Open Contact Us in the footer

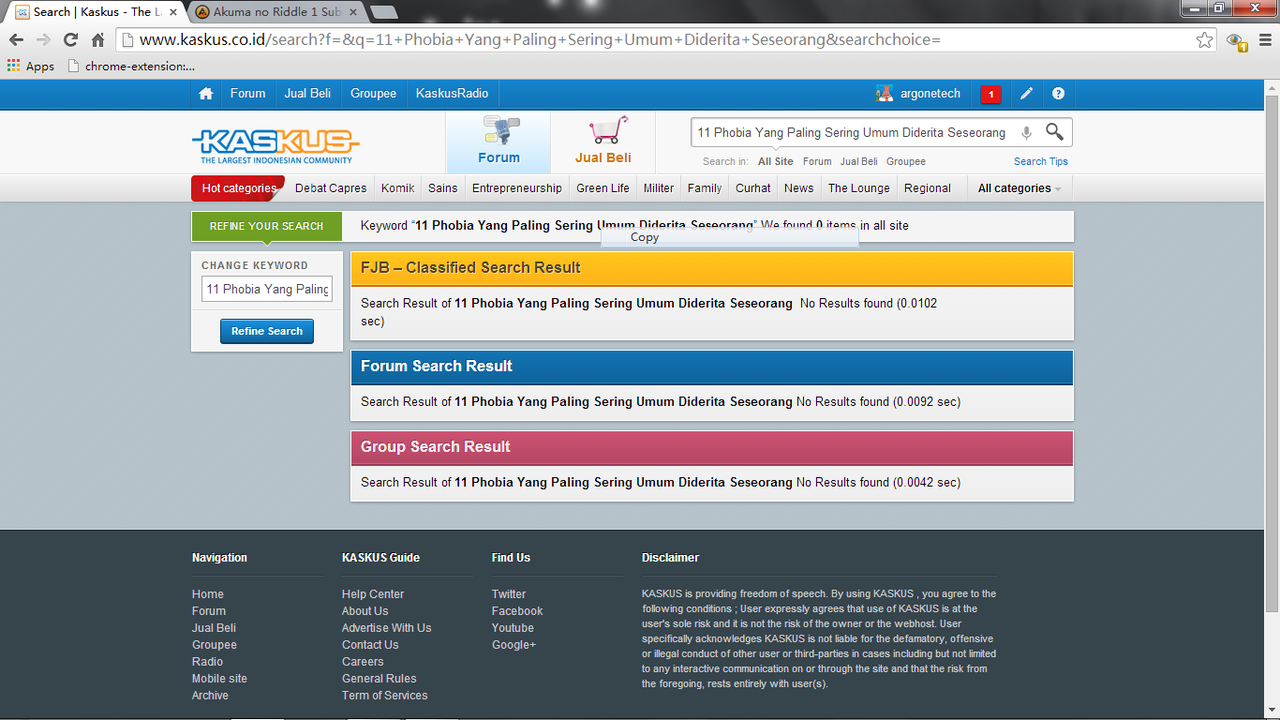[370, 645]
